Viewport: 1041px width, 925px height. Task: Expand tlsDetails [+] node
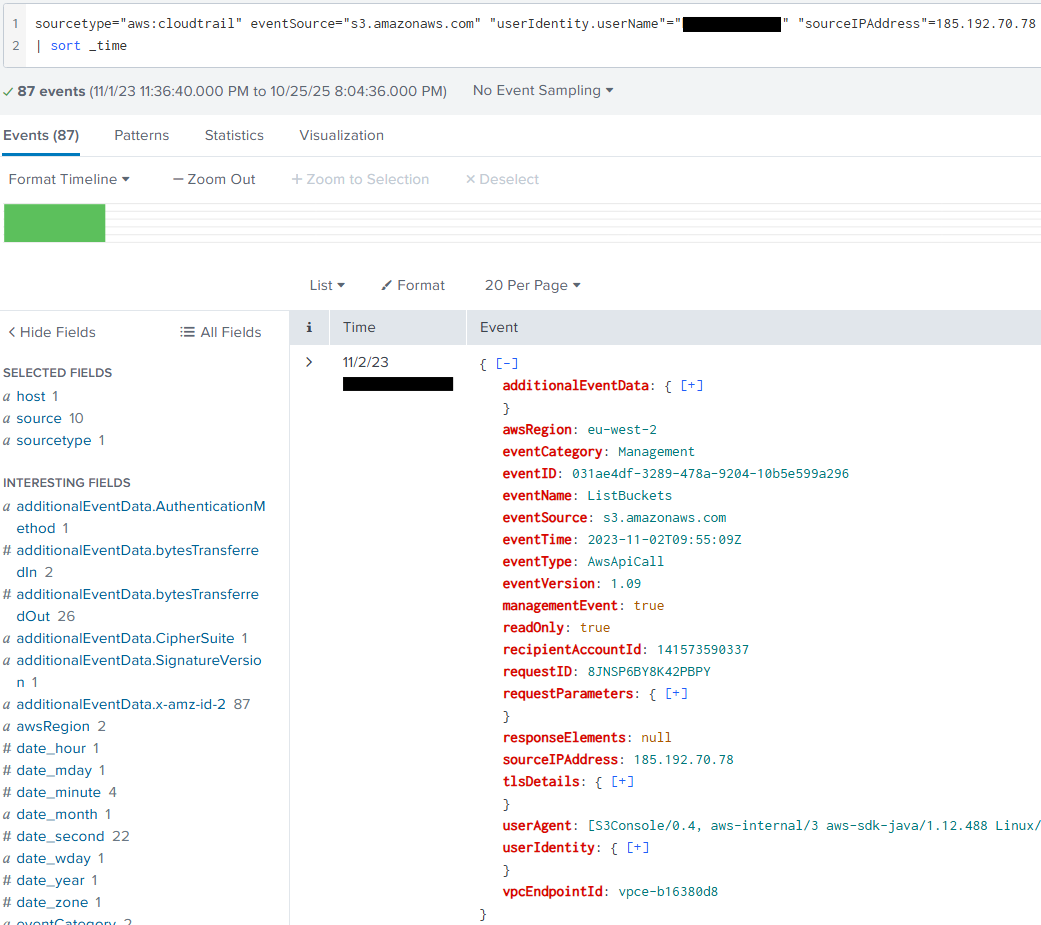622,781
